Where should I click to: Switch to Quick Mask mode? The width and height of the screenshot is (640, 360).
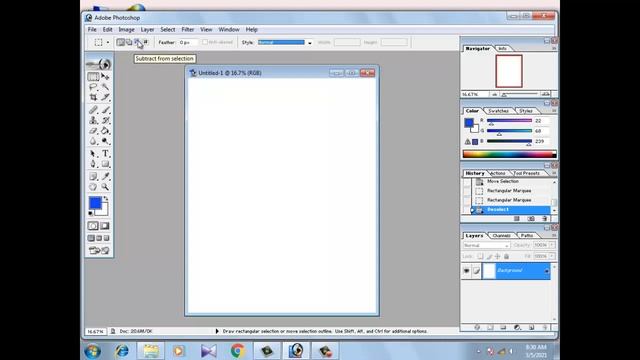point(105,226)
